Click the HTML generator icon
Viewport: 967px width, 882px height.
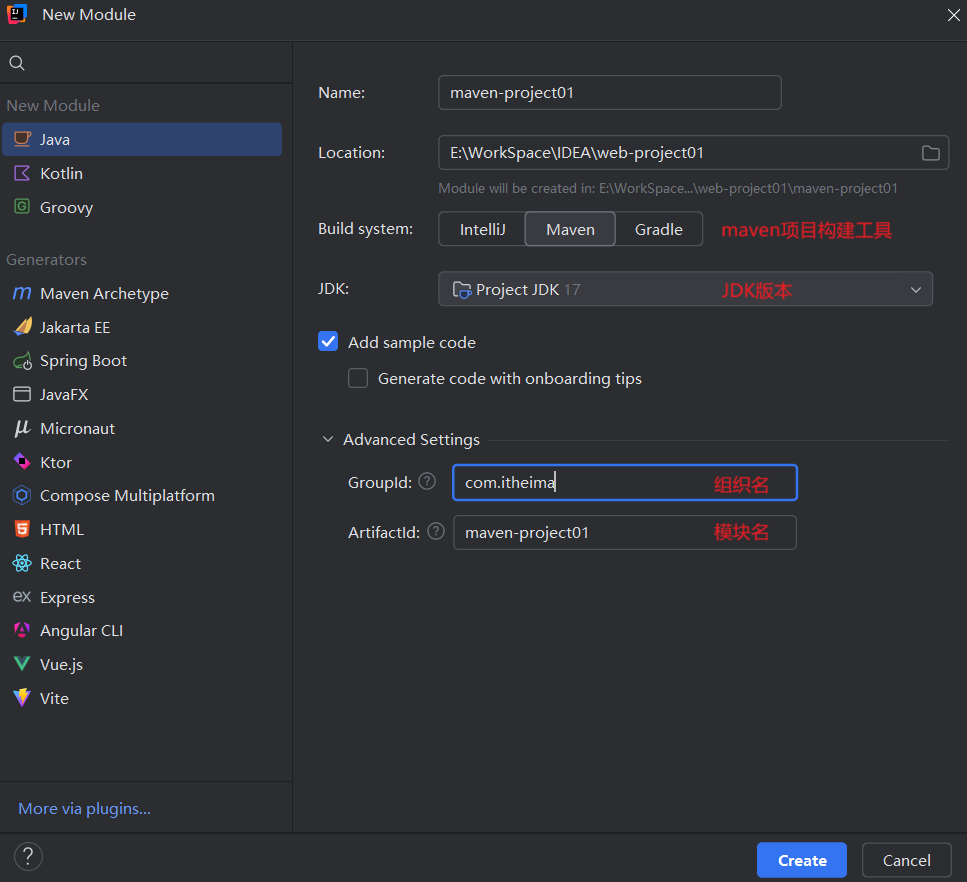coord(22,529)
